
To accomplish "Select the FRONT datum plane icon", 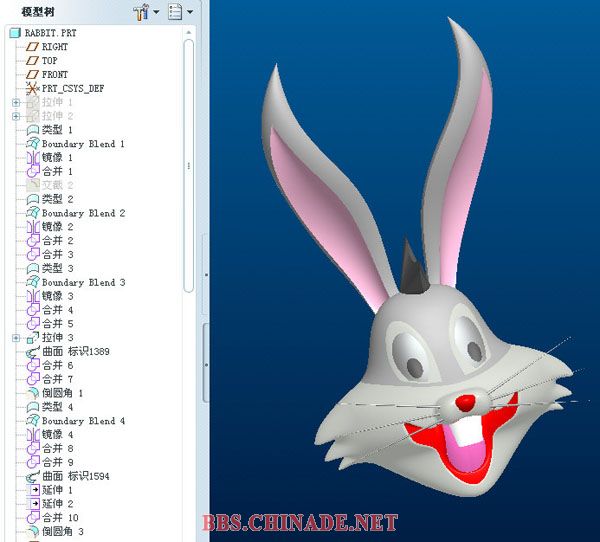I will coord(32,74).
